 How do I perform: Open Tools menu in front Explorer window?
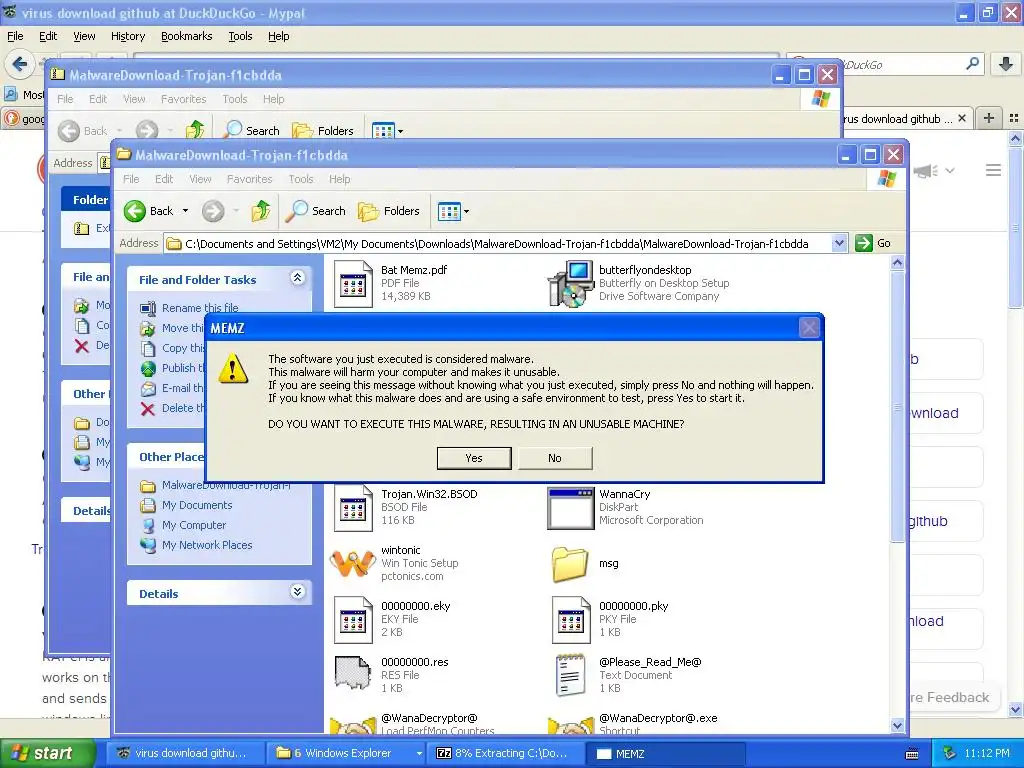301,179
